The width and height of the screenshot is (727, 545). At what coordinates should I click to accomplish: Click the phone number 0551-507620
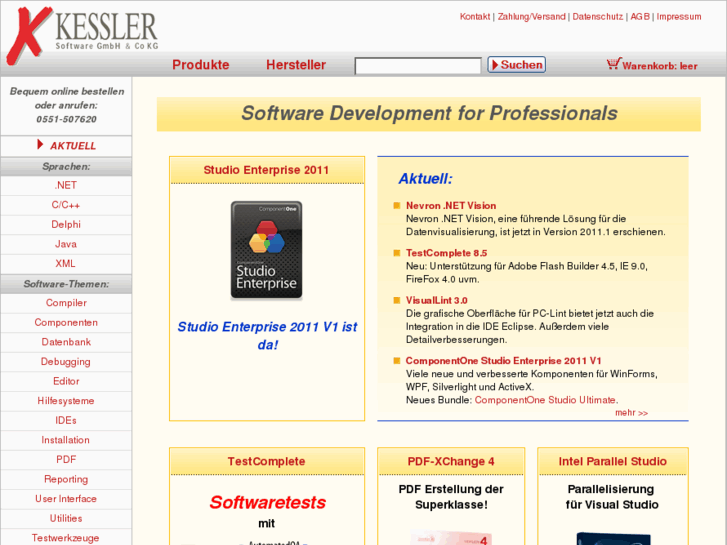66,119
